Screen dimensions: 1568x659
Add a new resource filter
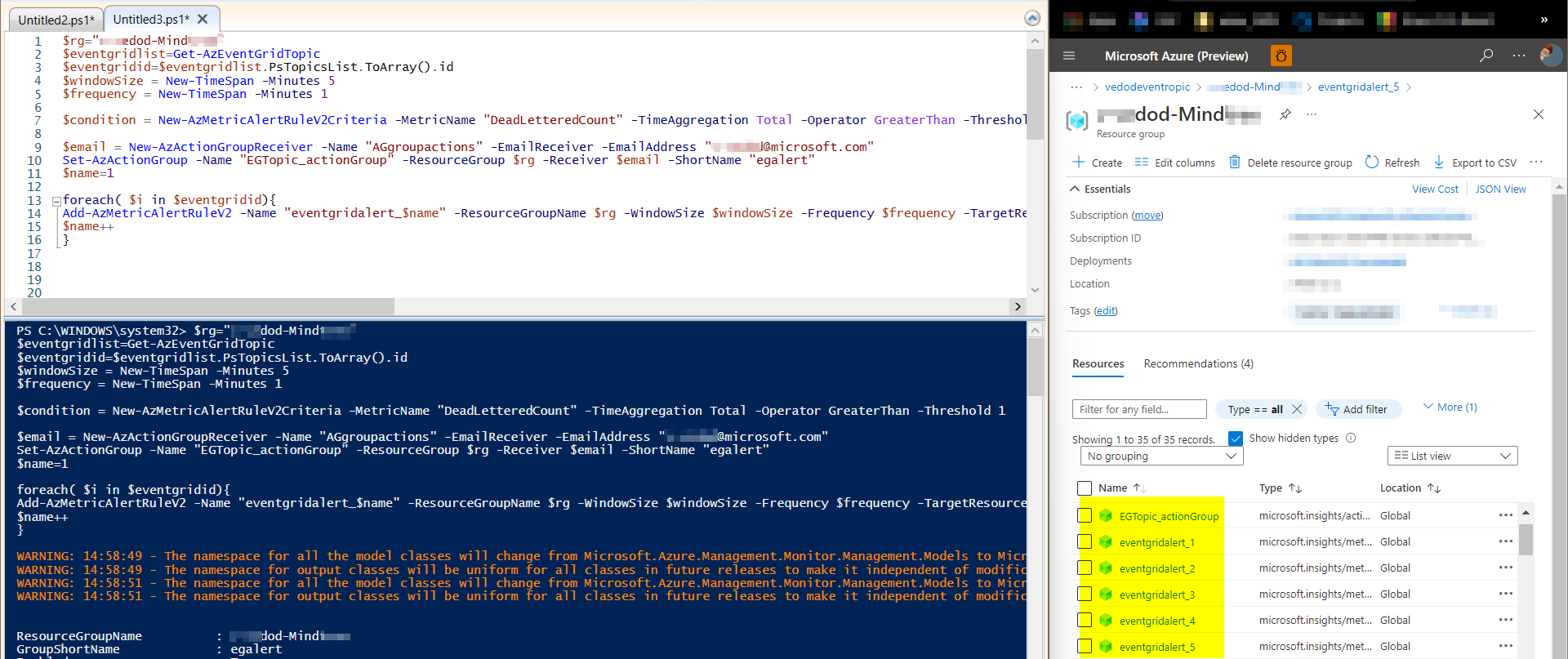(x=1356, y=409)
